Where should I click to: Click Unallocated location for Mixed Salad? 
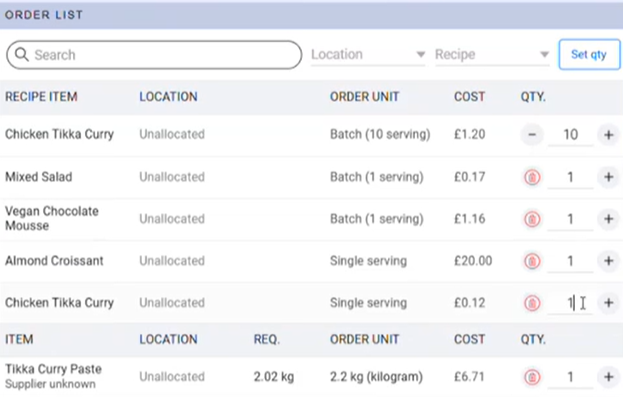(x=172, y=177)
